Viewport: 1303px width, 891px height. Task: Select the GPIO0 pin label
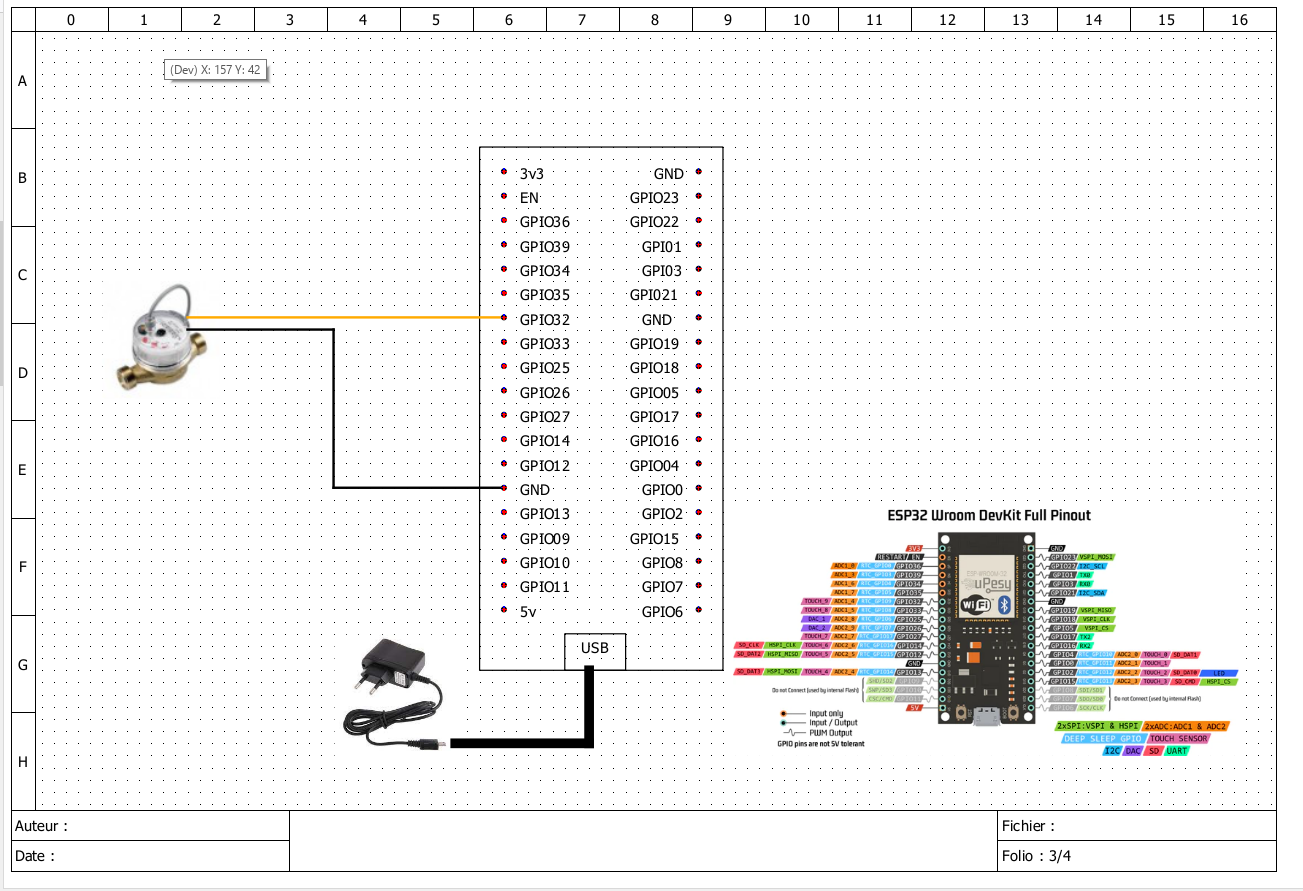click(x=662, y=490)
